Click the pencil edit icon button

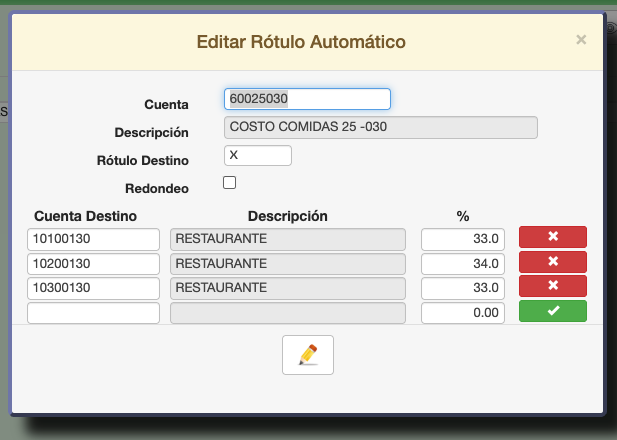[308, 355]
